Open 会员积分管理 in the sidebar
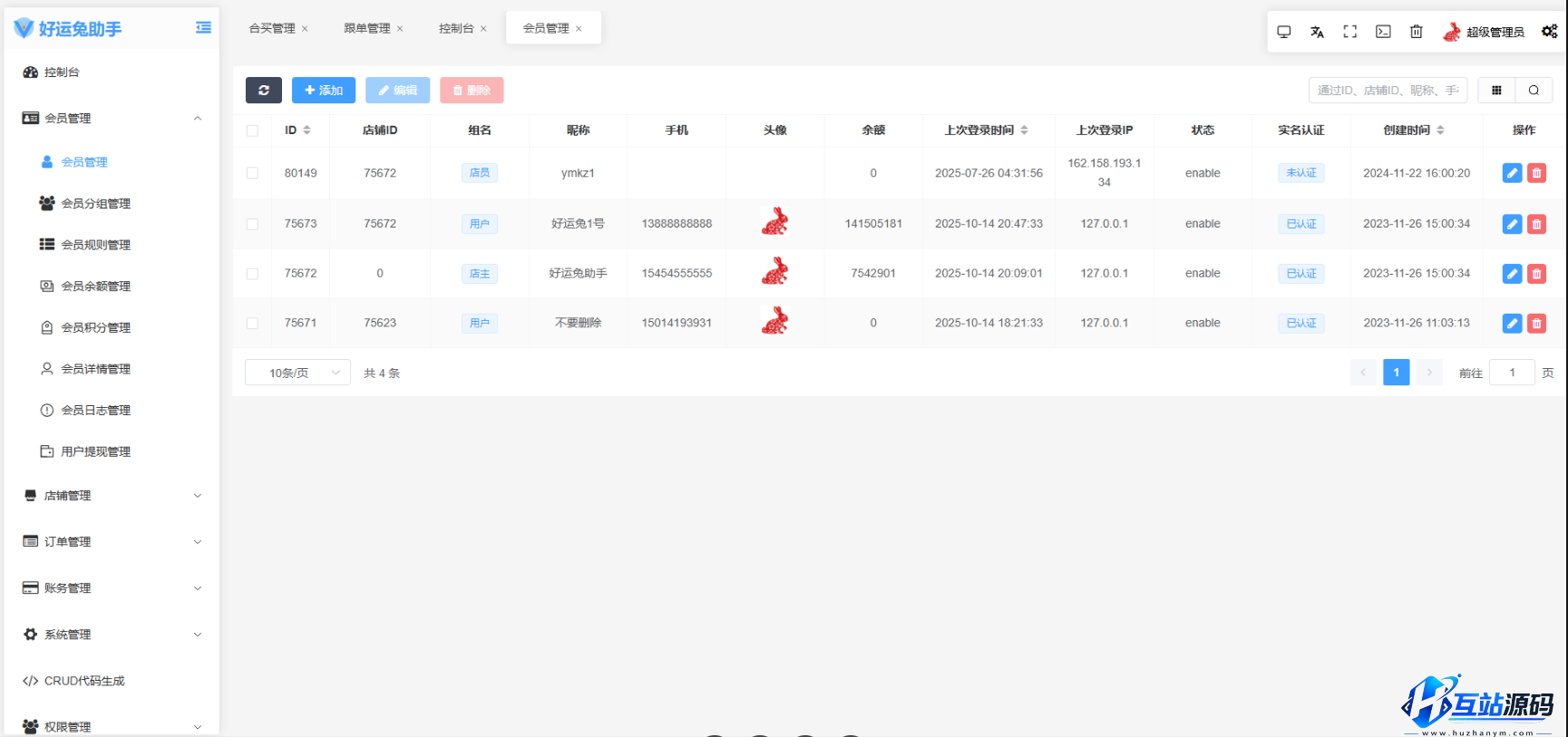The width and height of the screenshot is (1568, 737). (x=112, y=328)
